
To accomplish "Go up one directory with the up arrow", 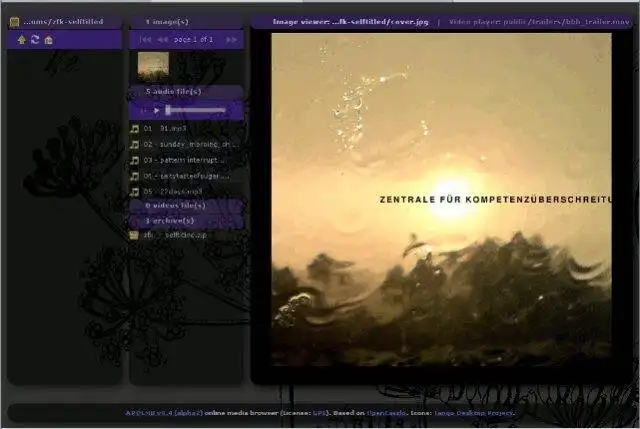I will tap(22, 40).
